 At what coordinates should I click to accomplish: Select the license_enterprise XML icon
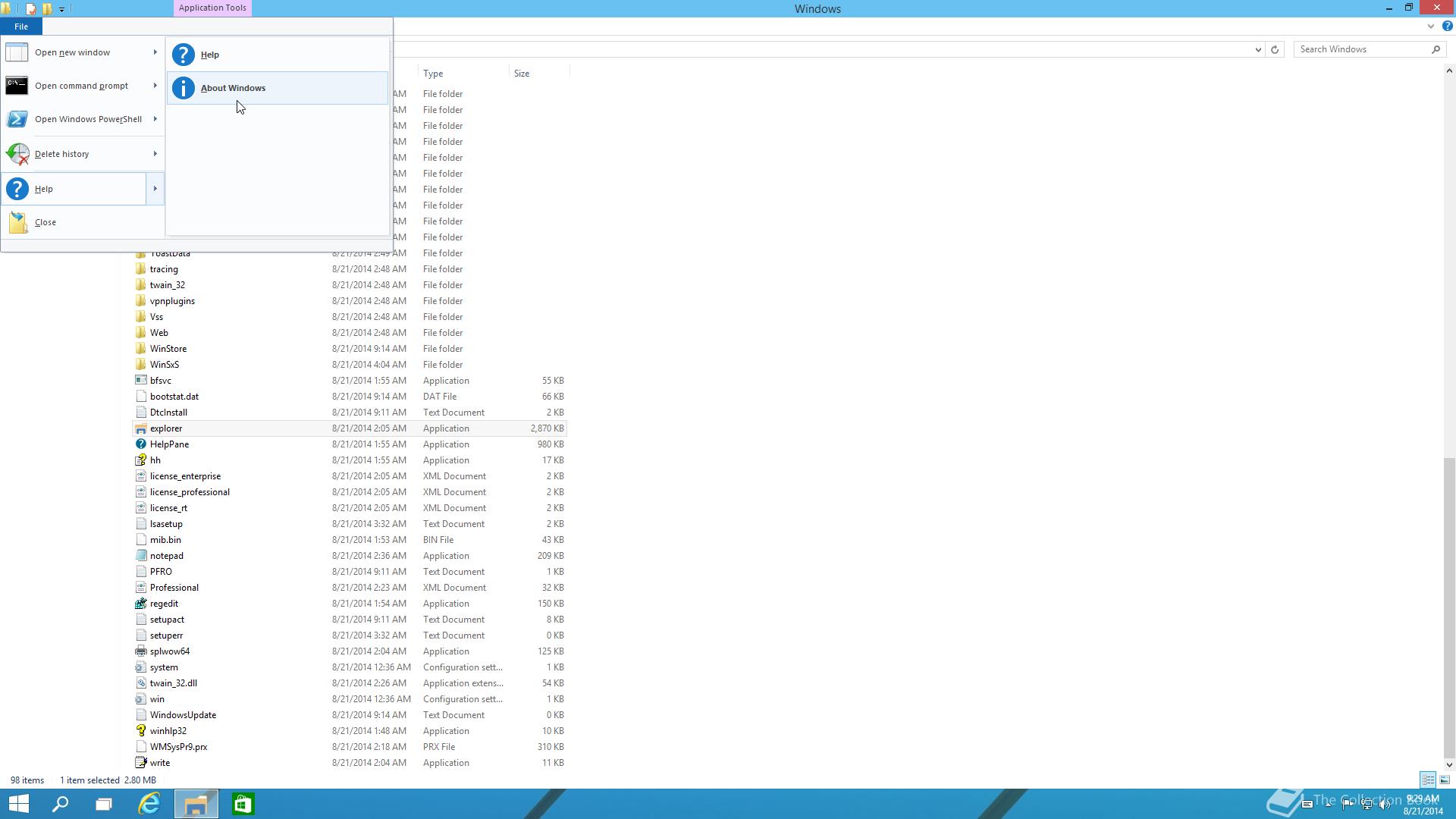[140, 476]
